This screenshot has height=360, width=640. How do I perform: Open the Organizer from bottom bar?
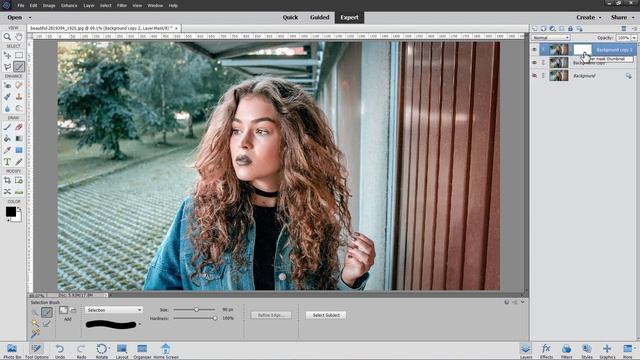point(142,351)
